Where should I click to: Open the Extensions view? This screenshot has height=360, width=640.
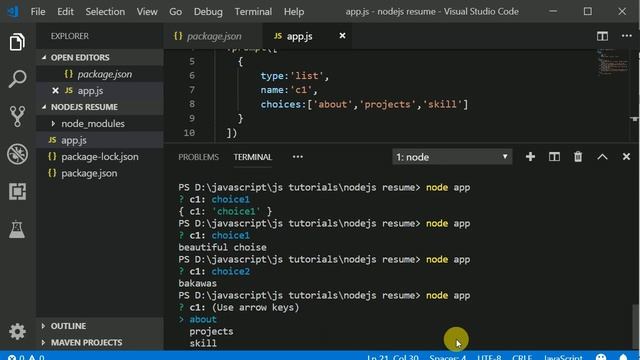17,191
